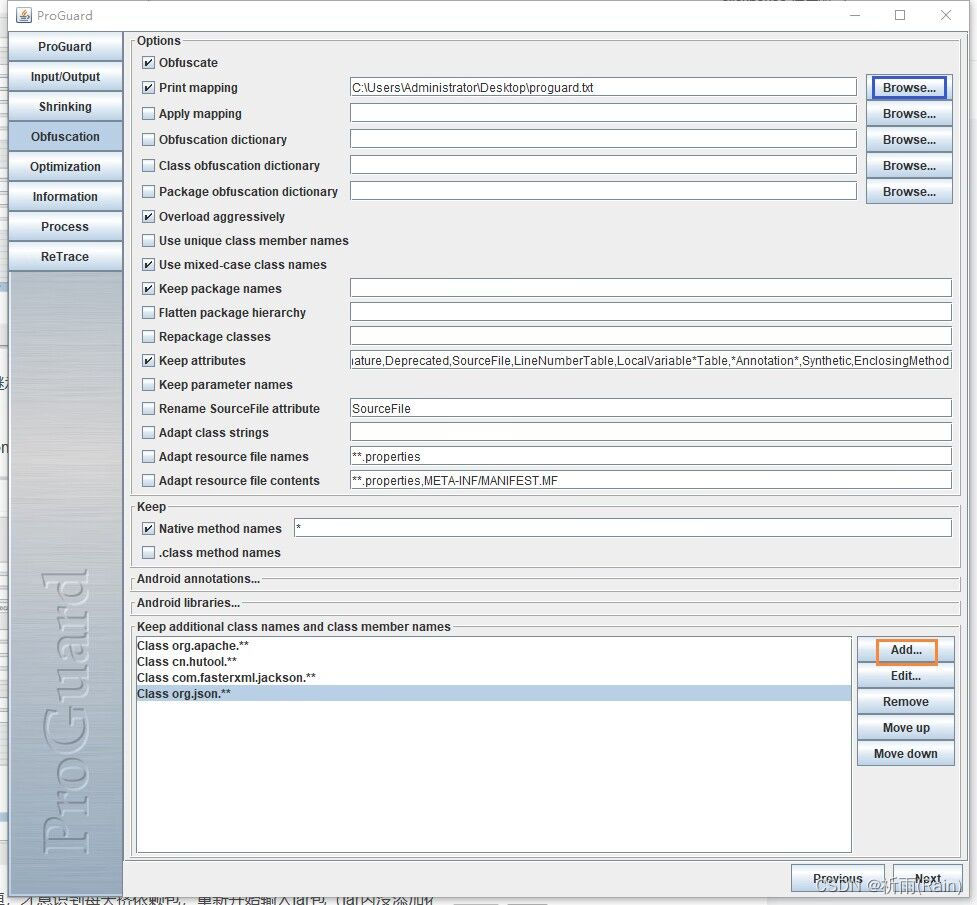Viewport: 977px width, 905px height.
Task: Enable Adapt resource file contents
Action: pos(148,481)
